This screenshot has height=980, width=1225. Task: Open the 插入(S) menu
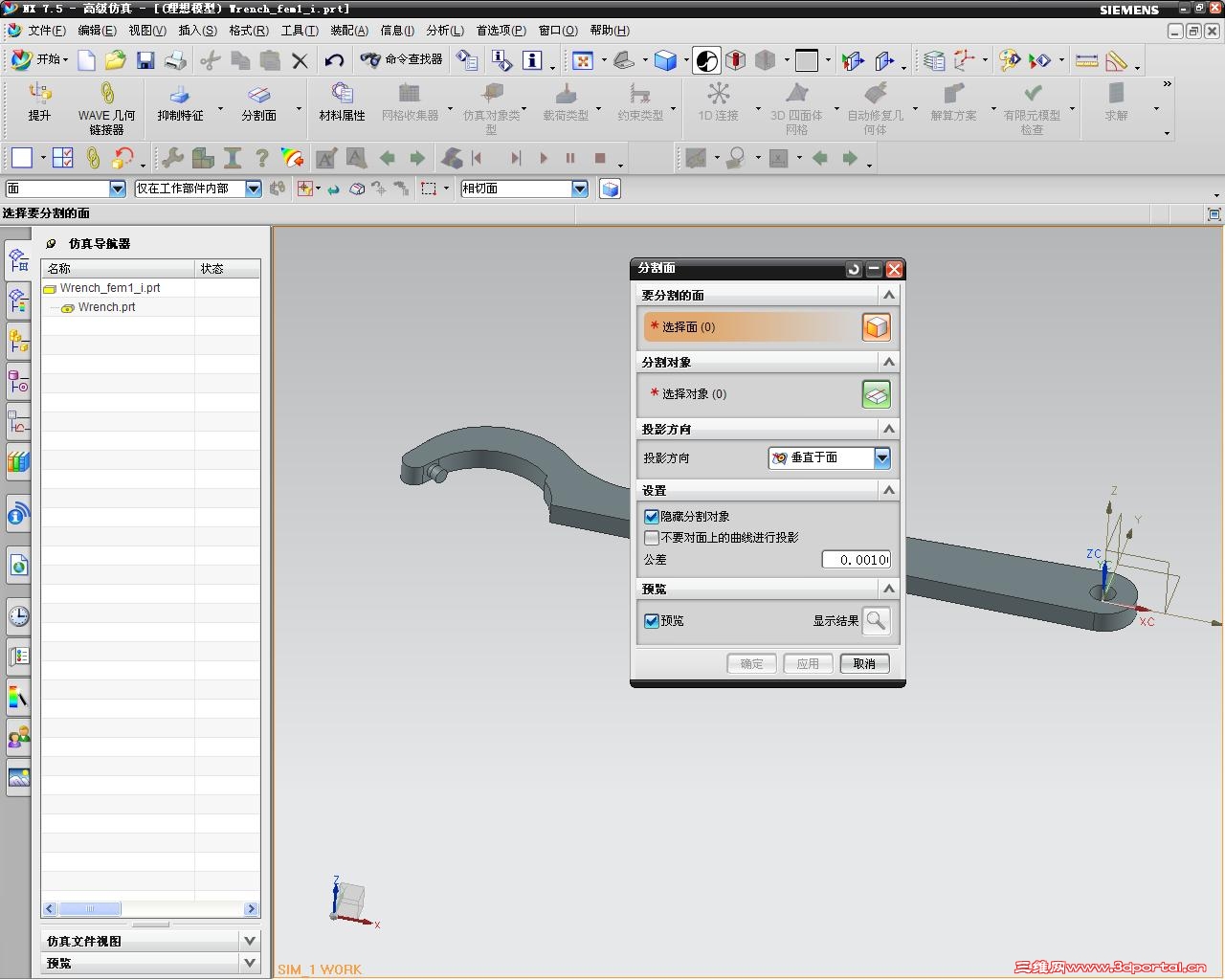(x=198, y=31)
